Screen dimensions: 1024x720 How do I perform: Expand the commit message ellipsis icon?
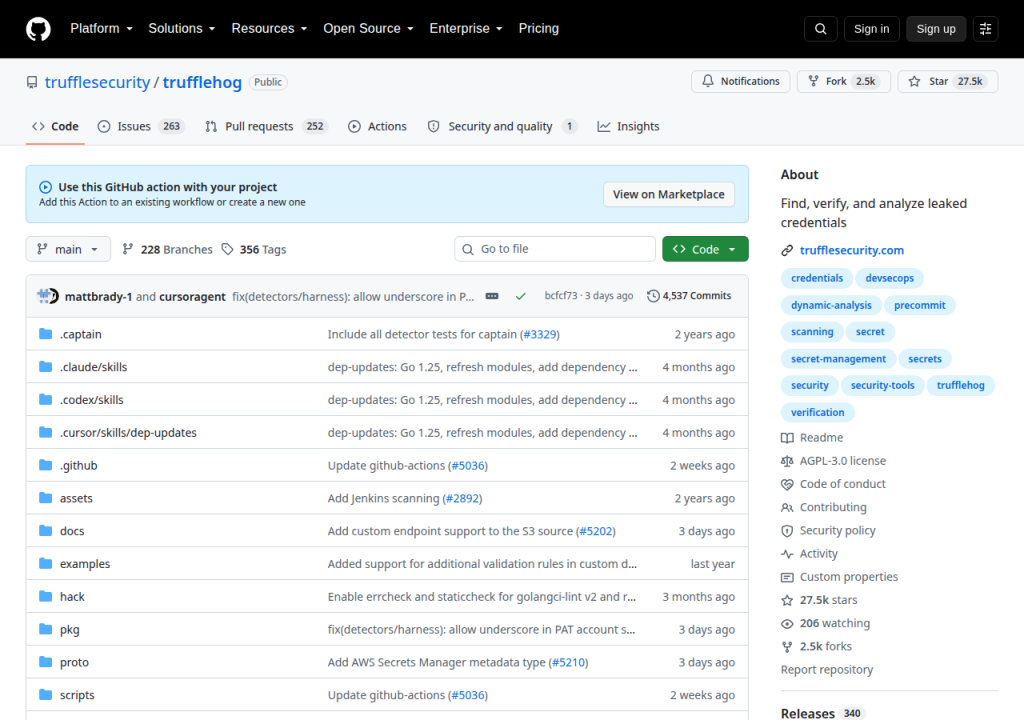(x=492, y=296)
